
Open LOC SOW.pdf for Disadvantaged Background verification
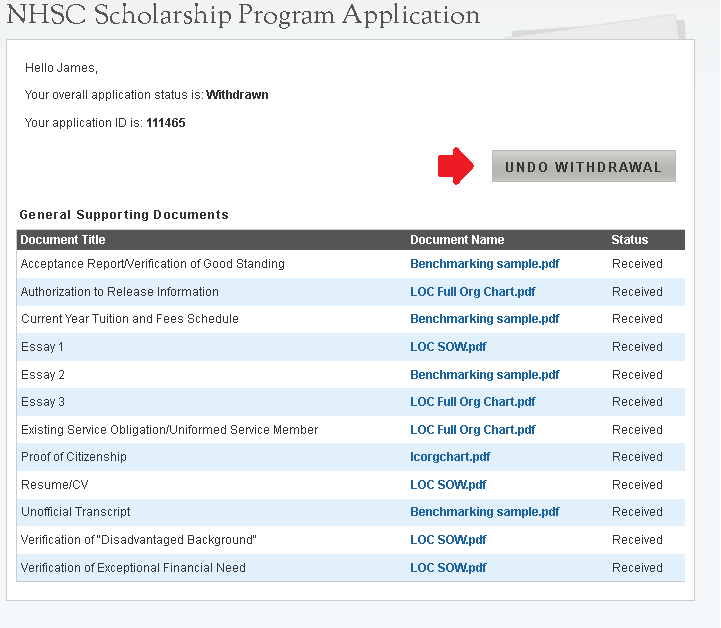click(x=448, y=540)
